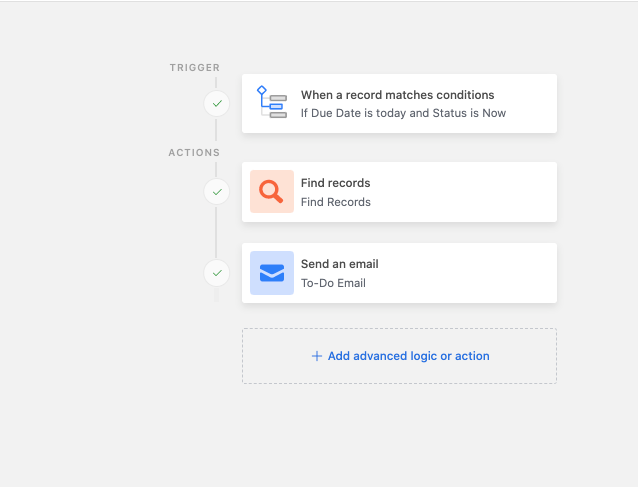
Task: Select the 'Send an email' action title
Action: pyautogui.click(x=340, y=264)
